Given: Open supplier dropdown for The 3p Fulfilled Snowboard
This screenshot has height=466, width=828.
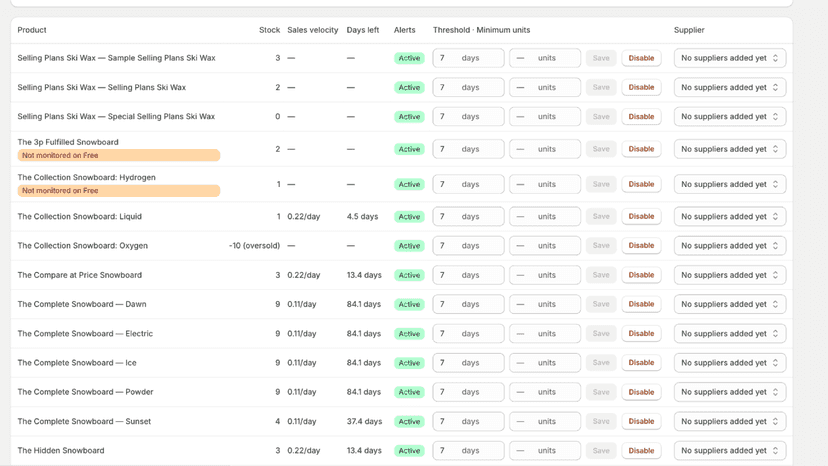Looking at the screenshot, I should coord(730,149).
